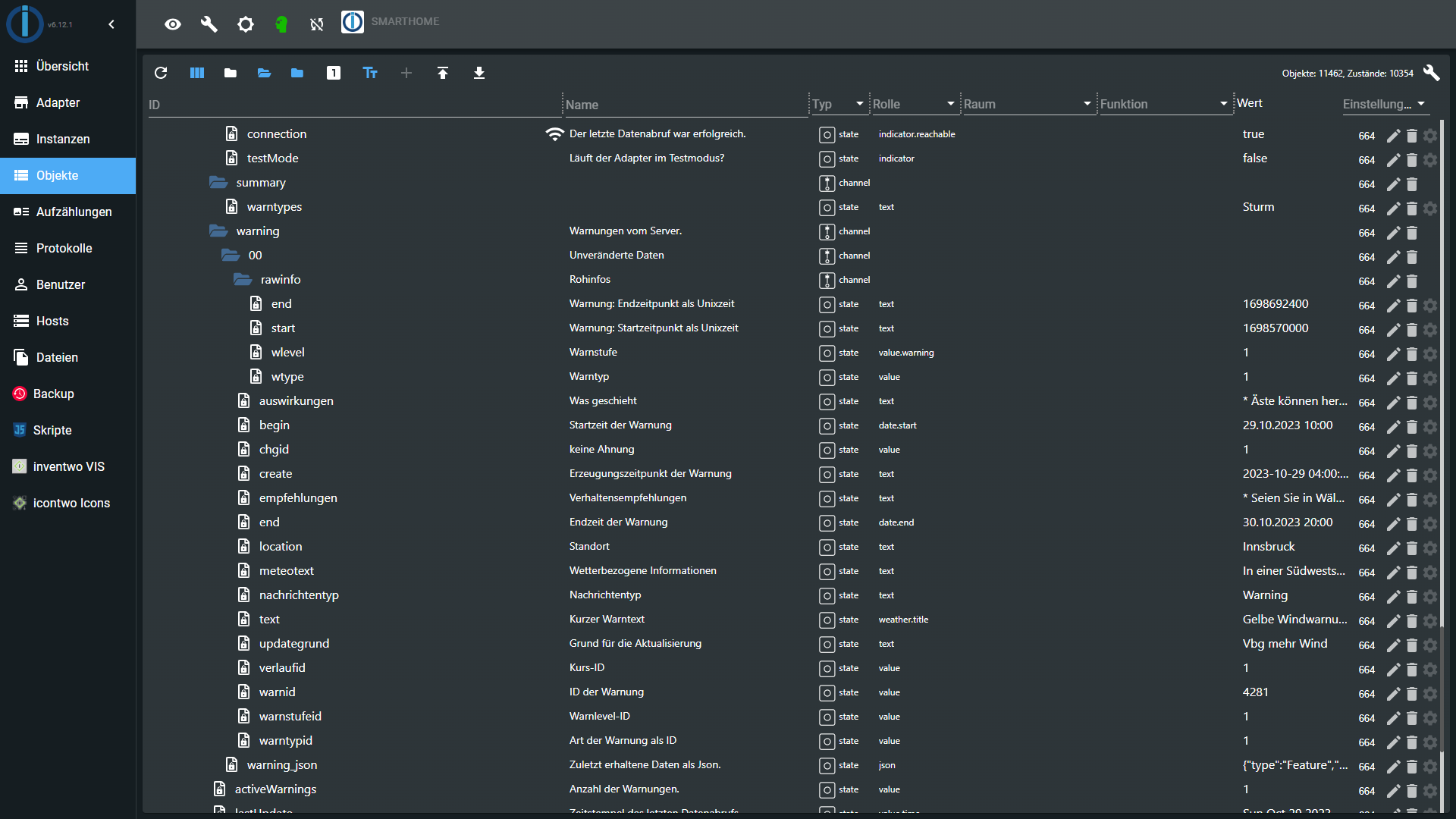Open custom settings gear for warntypes
This screenshot has width=1456, height=819.
[1430, 209]
